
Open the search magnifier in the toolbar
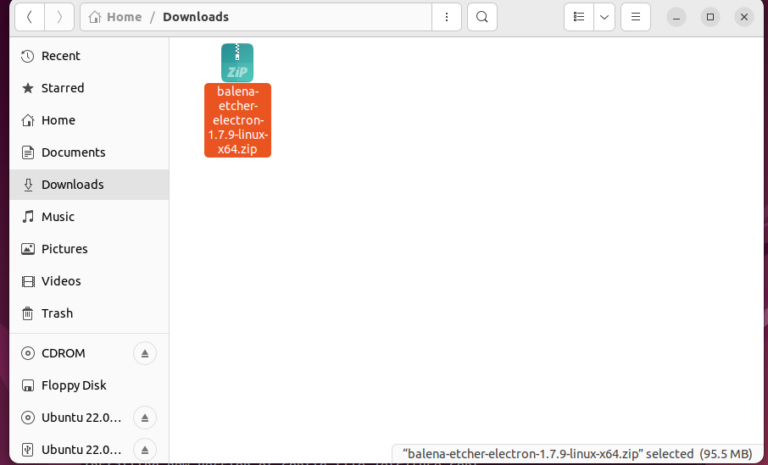(x=482, y=17)
